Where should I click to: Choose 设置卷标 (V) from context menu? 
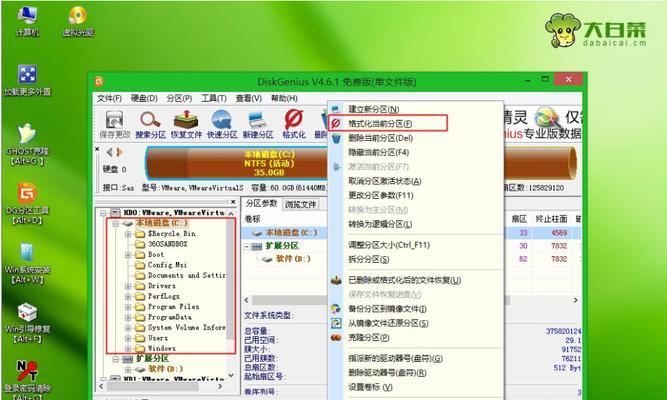pos(415,387)
